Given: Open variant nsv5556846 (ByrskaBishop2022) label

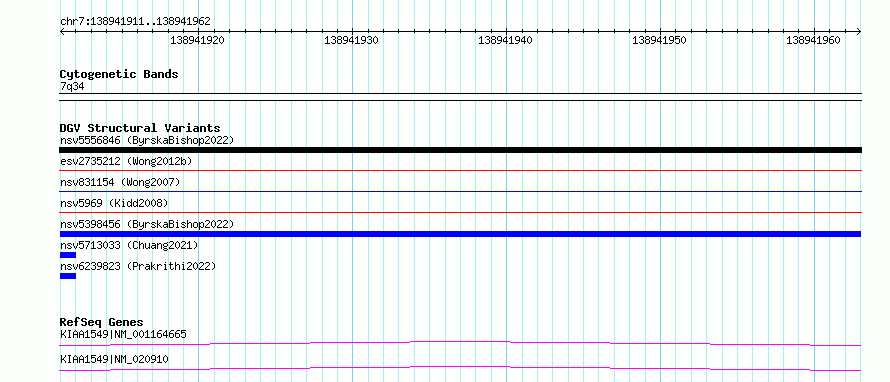Looking at the screenshot, I should (147, 140).
